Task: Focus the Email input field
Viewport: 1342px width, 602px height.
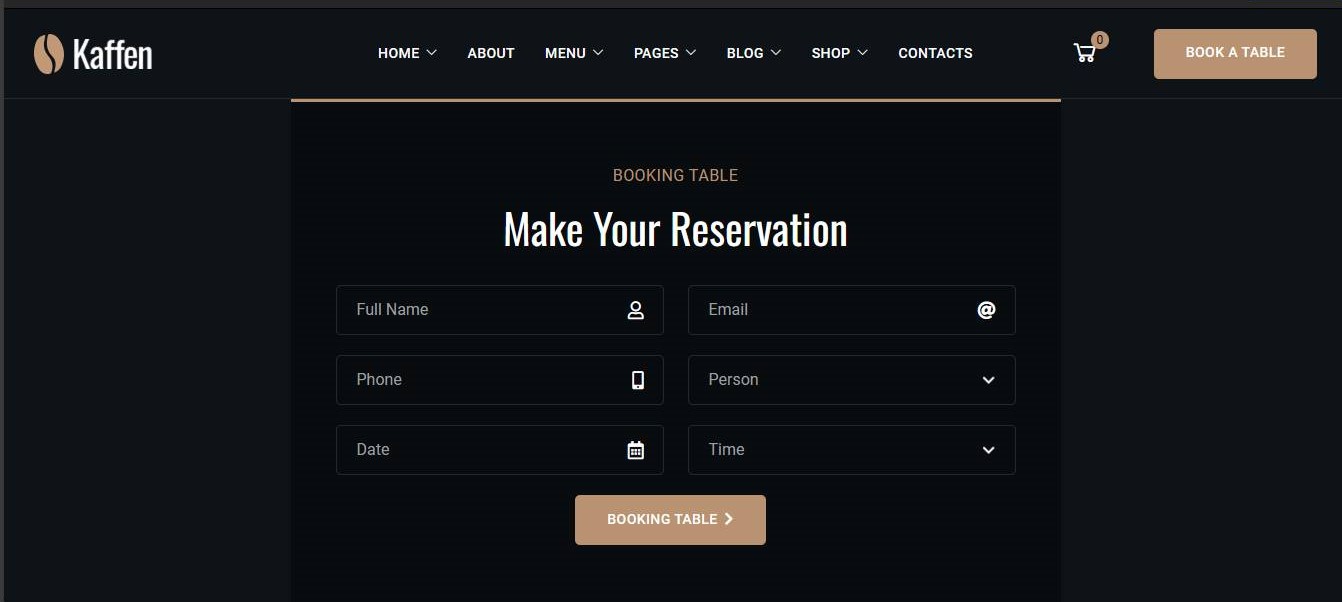Action: tap(852, 310)
